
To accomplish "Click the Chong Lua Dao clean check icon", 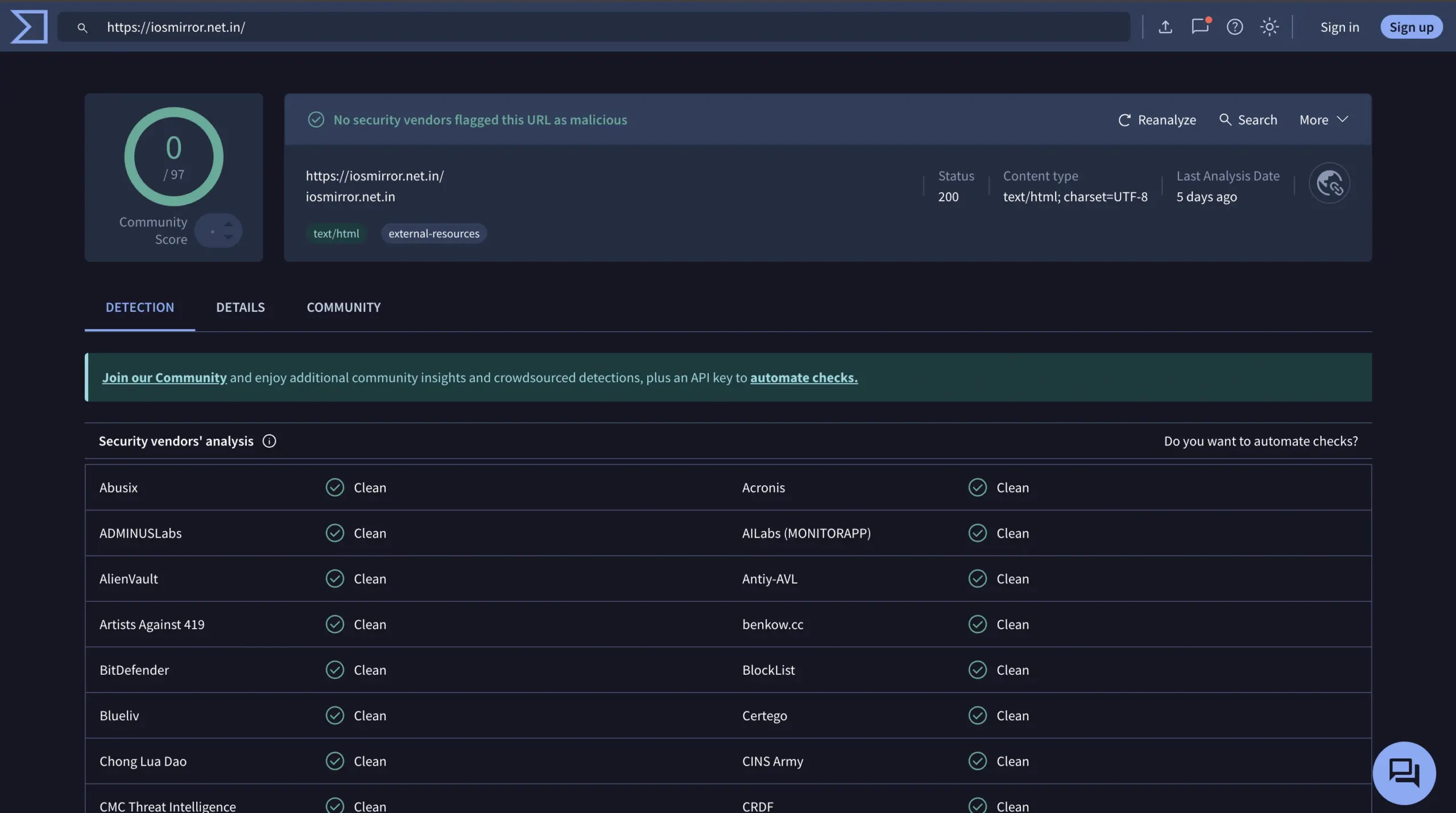I will (335, 761).
